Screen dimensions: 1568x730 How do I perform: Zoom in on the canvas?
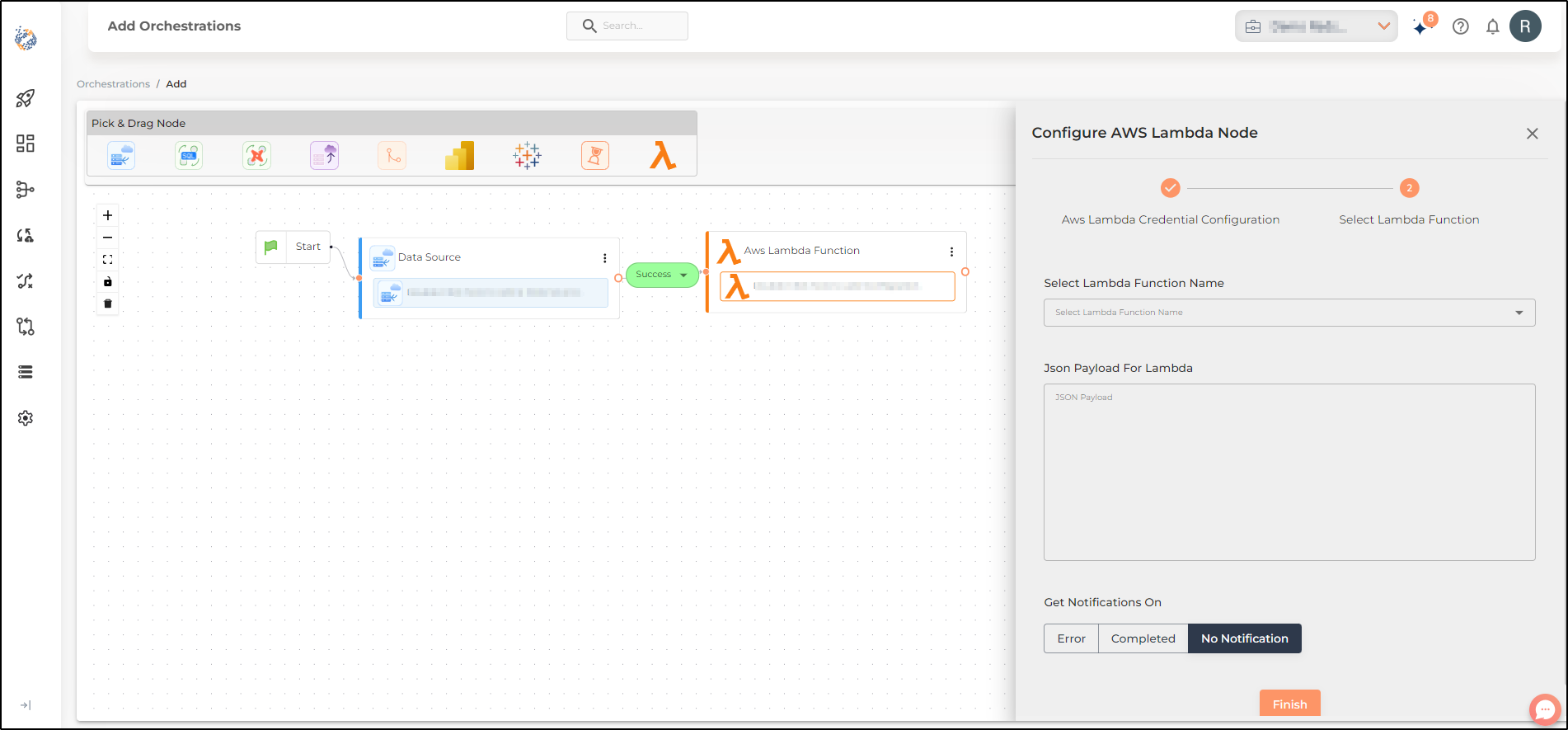108,215
